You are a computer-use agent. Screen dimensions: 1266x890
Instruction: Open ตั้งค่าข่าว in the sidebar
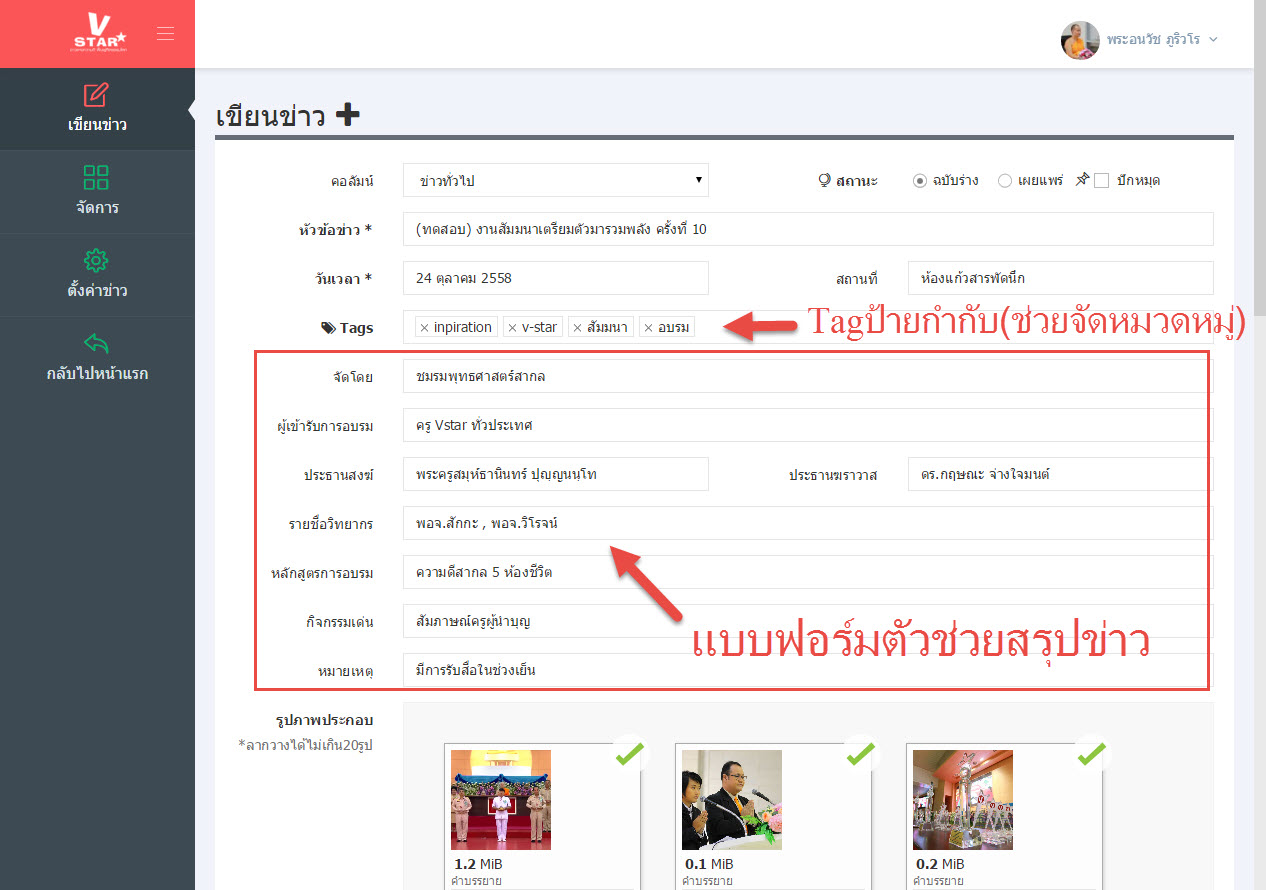[x=97, y=274]
